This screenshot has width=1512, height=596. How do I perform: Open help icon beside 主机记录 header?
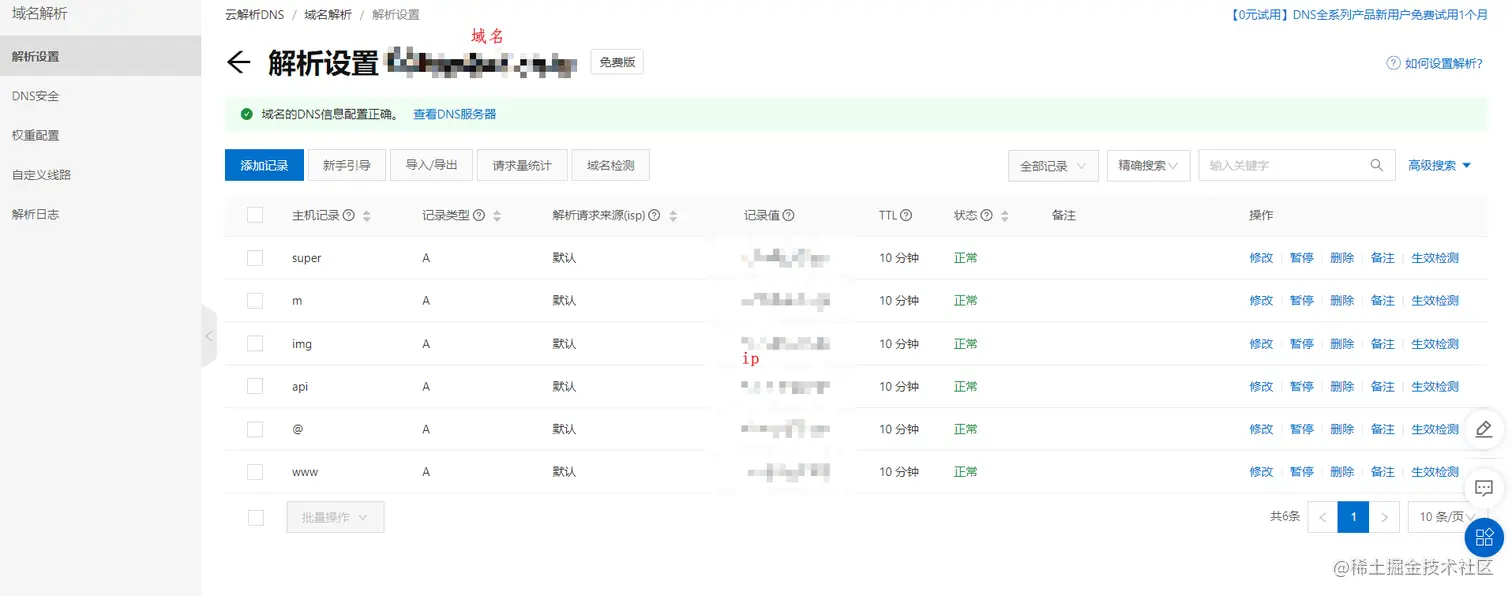tap(349, 216)
